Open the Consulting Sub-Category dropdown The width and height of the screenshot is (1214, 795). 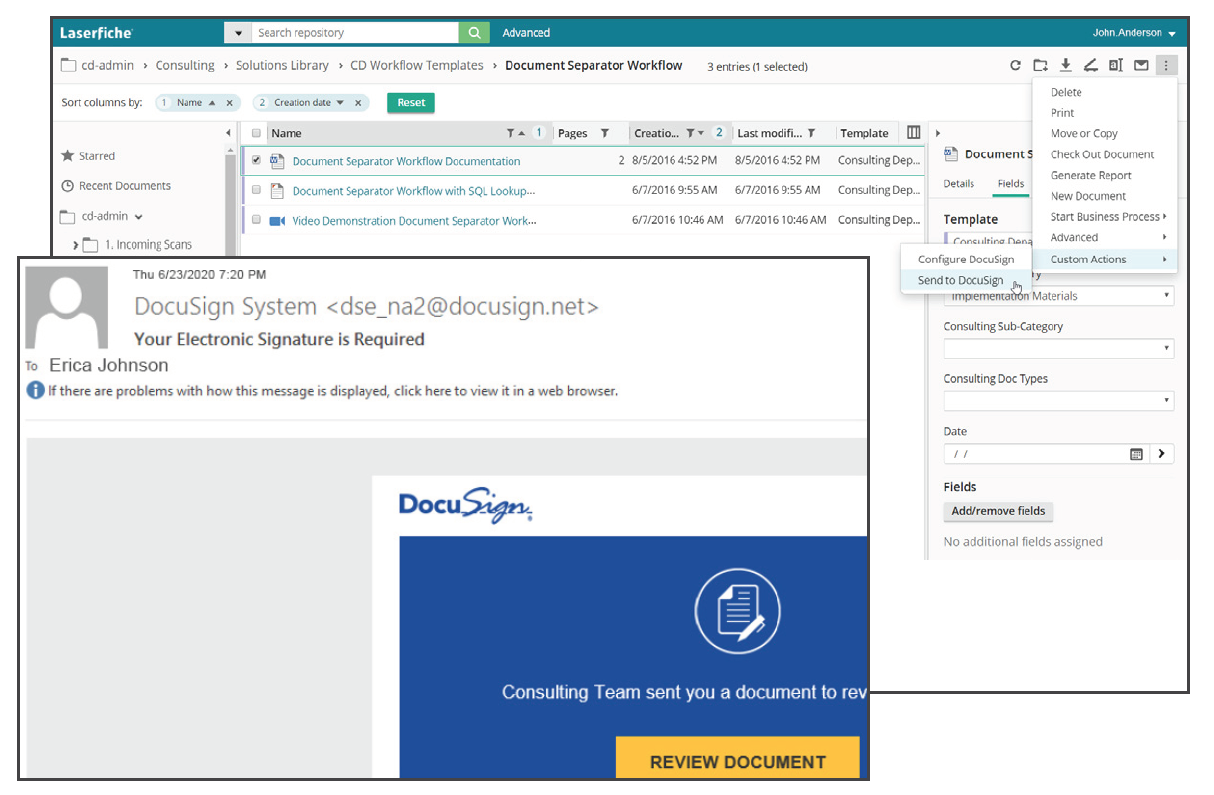(x=1059, y=348)
